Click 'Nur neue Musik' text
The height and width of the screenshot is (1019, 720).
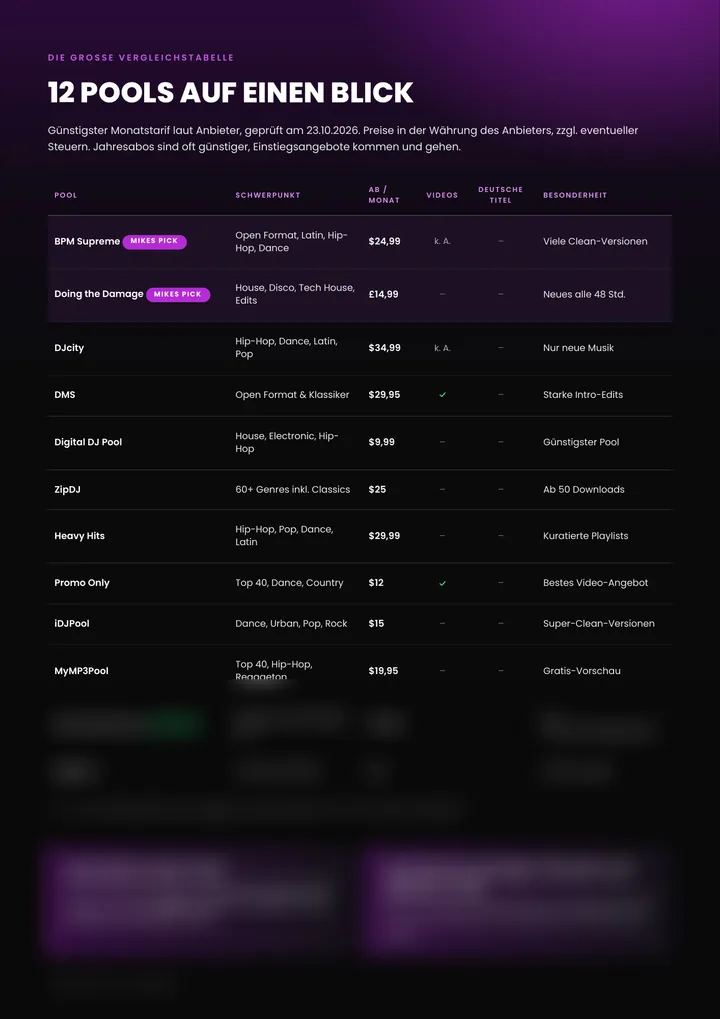(x=578, y=348)
